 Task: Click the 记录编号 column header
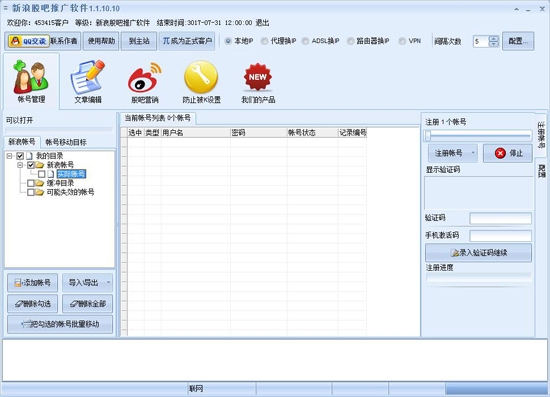point(353,133)
